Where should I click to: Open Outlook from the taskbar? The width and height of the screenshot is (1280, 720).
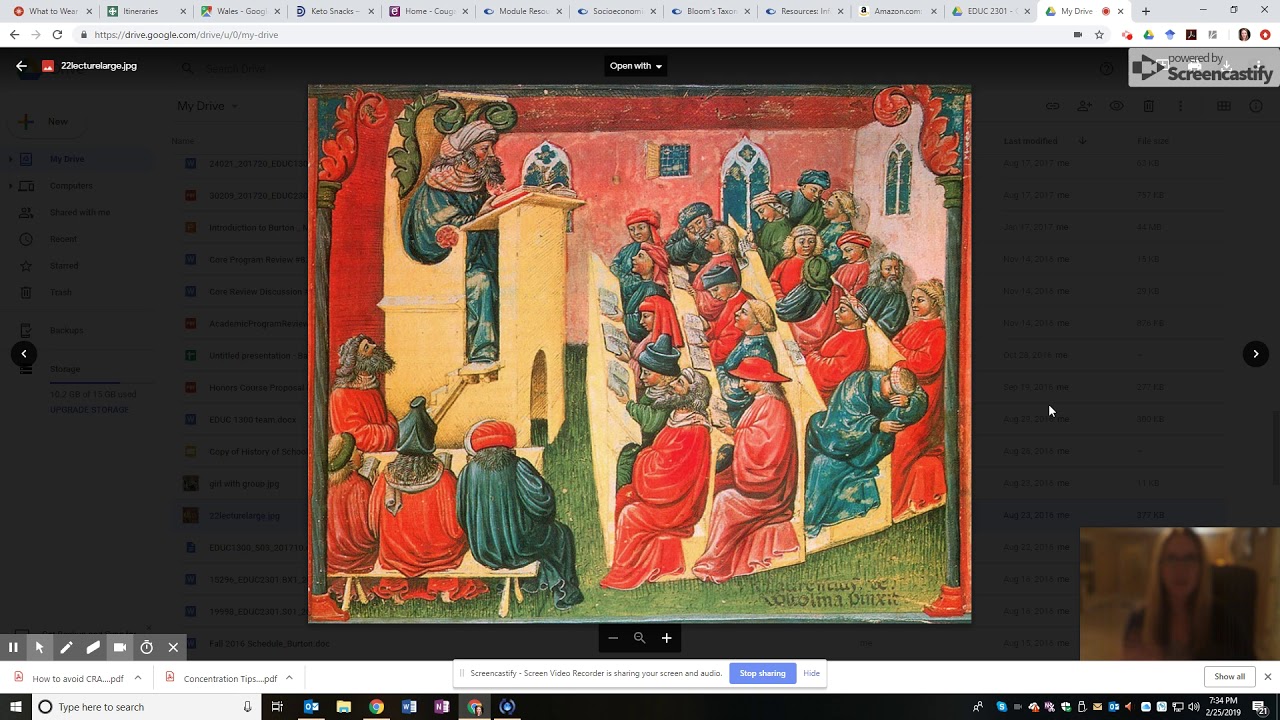click(311, 707)
